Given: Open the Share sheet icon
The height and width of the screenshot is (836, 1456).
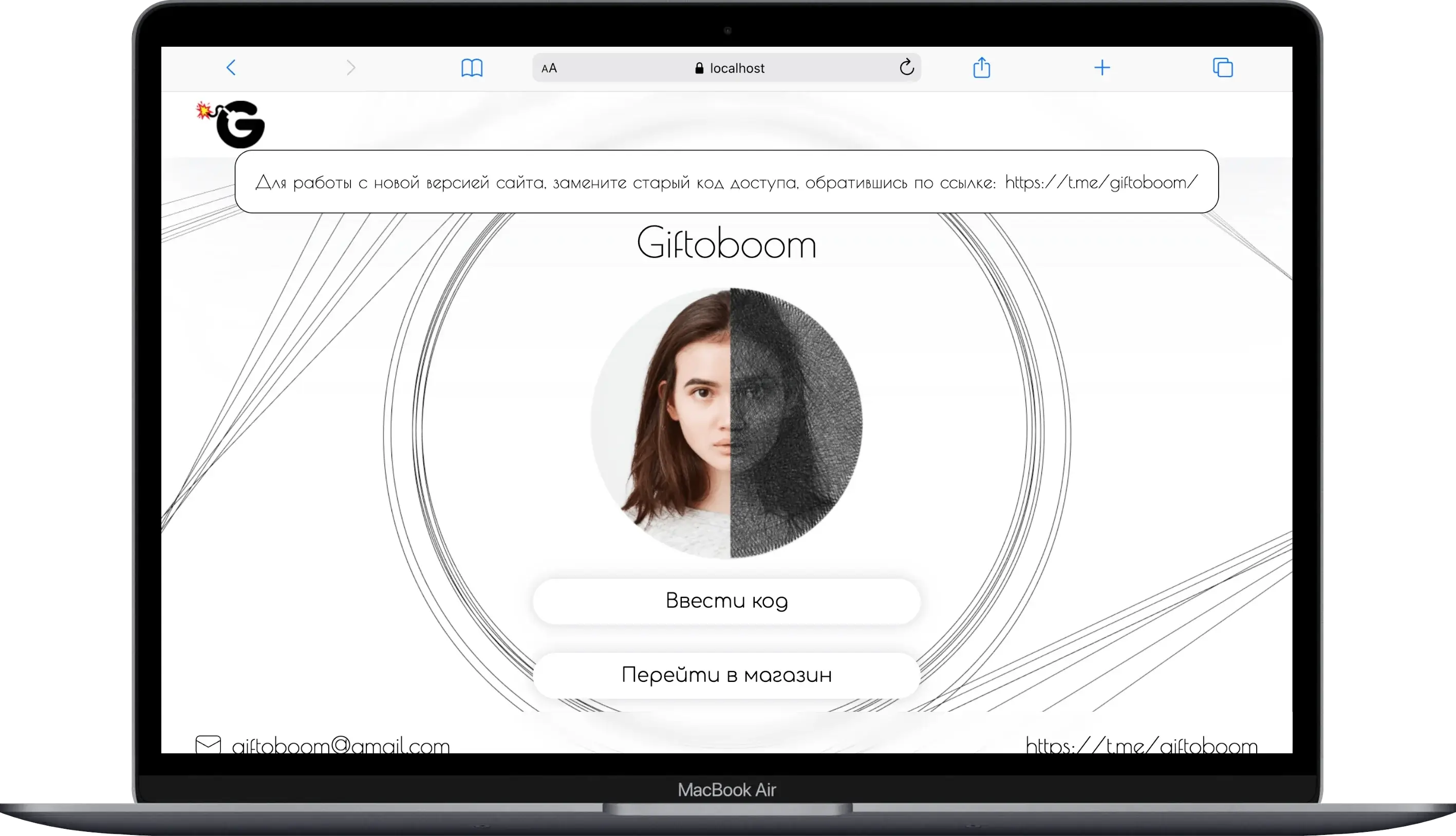Looking at the screenshot, I should 982,68.
